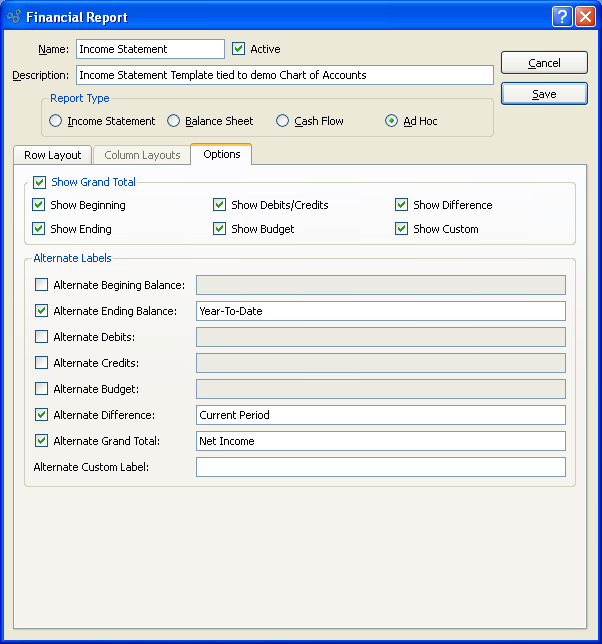Image resolution: width=602 pixels, height=644 pixels.
Task: Click the Alternate Grand Total text field
Action: pyautogui.click(x=380, y=441)
